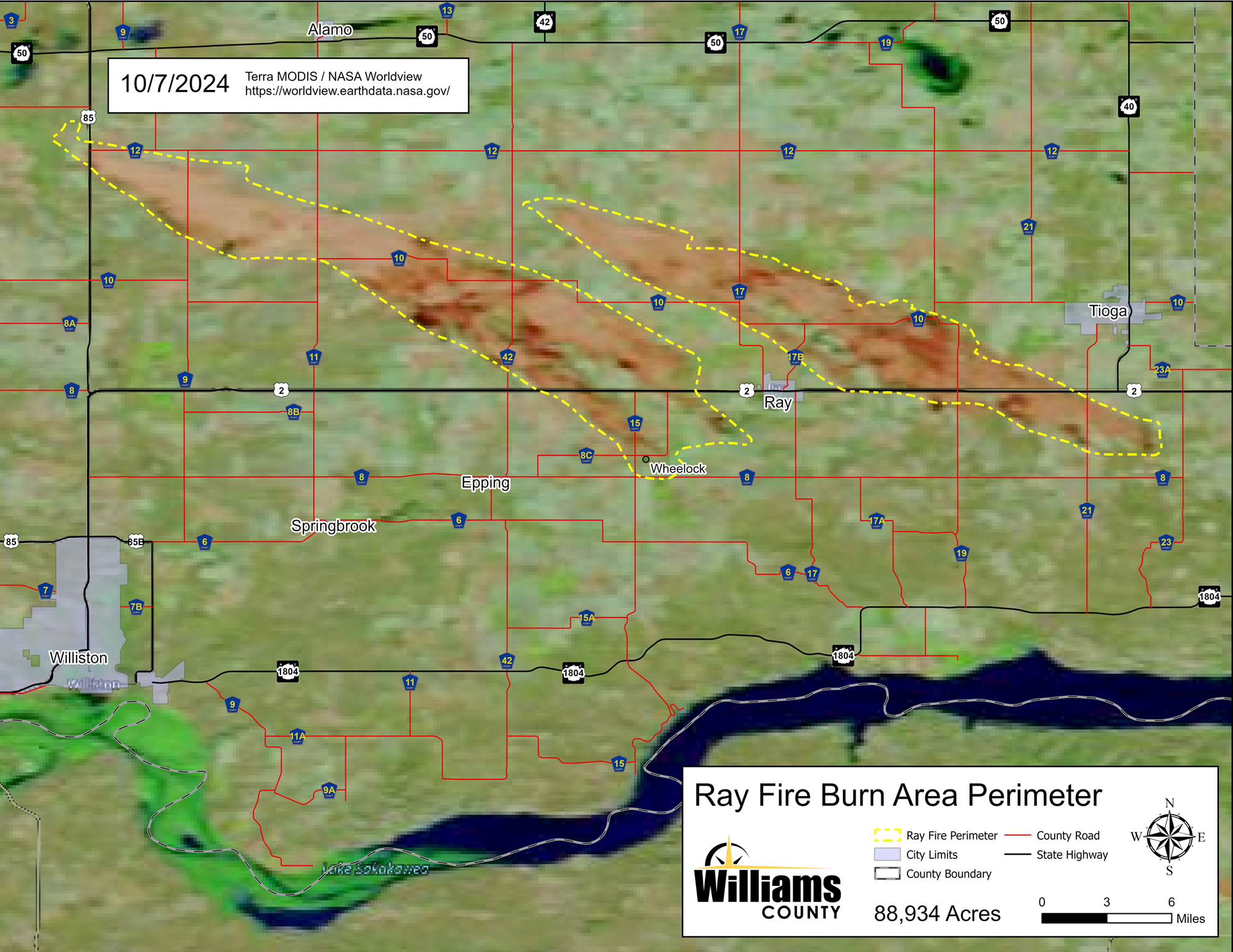Click the worldview.earthdata.nasa.gov URL
1233x952 pixels.
[347, 91]
